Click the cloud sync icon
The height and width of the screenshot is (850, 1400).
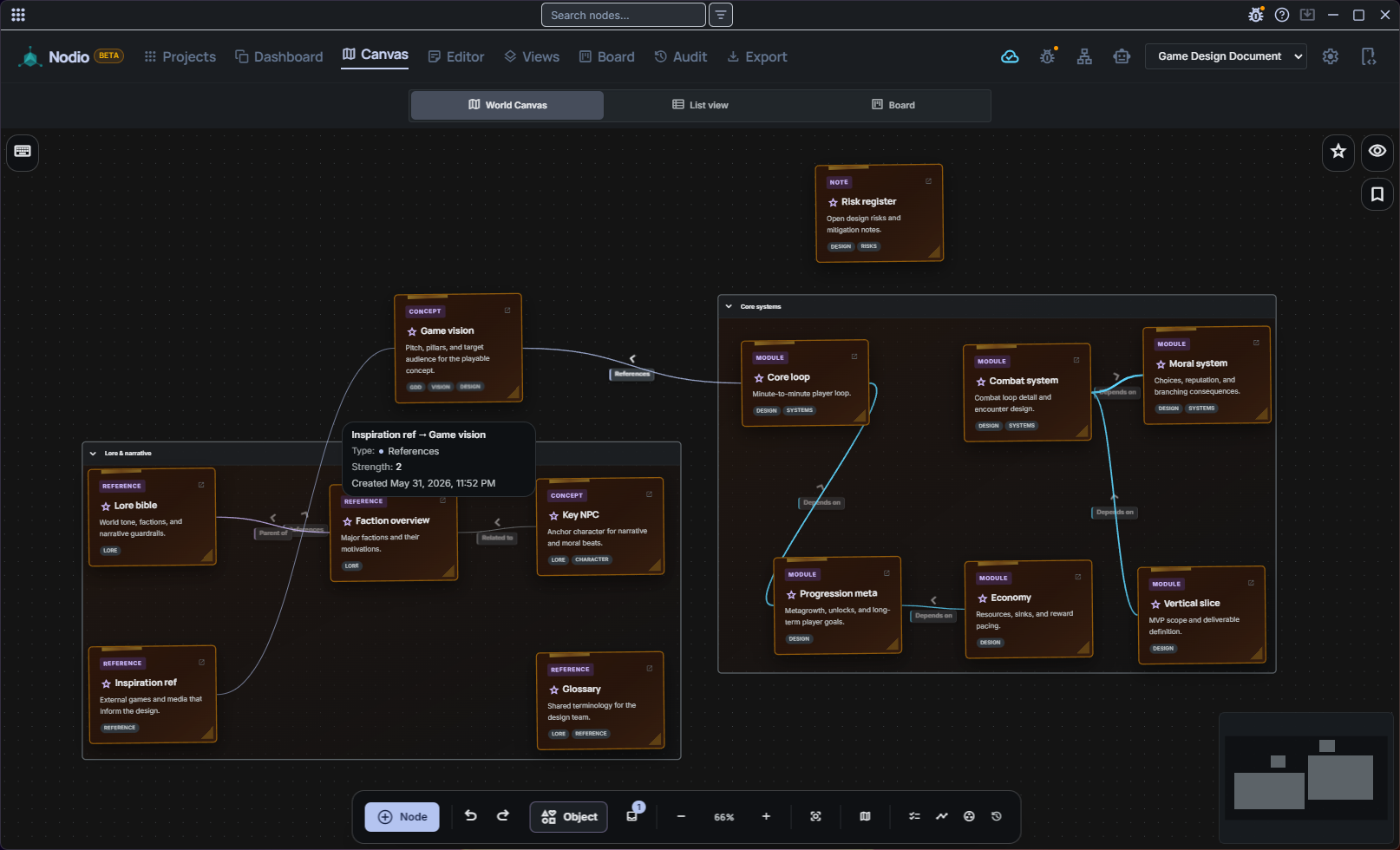[1010, 56]
